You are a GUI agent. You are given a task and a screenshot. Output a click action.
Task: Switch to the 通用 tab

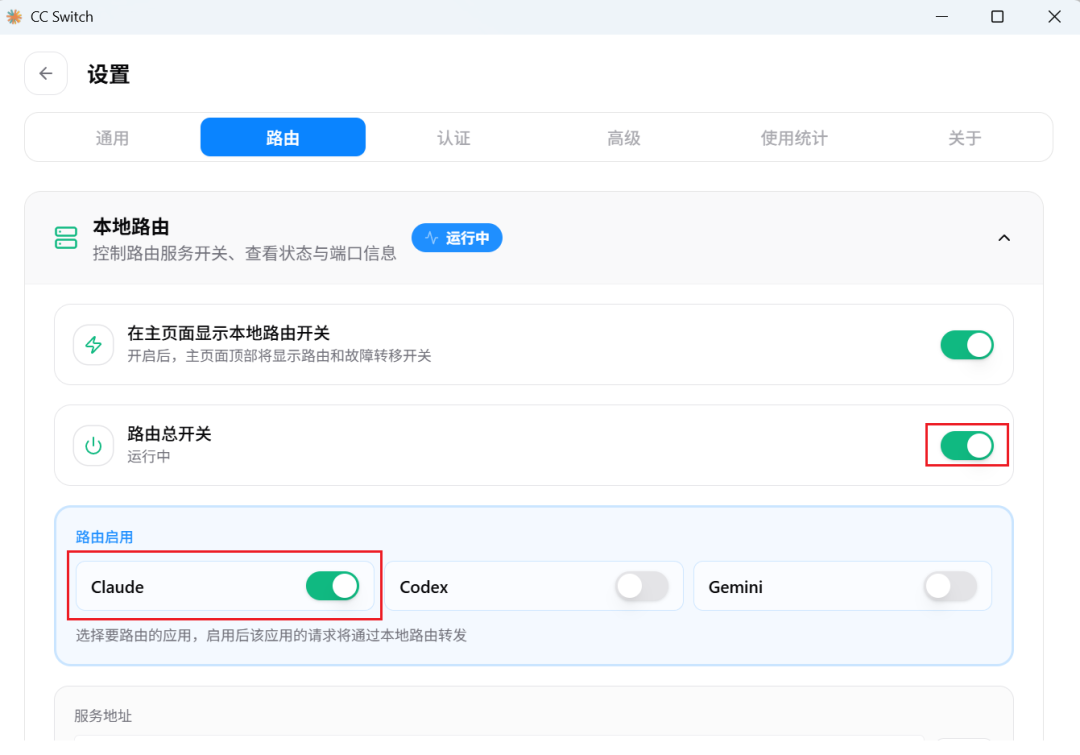[x=112, y=138]
